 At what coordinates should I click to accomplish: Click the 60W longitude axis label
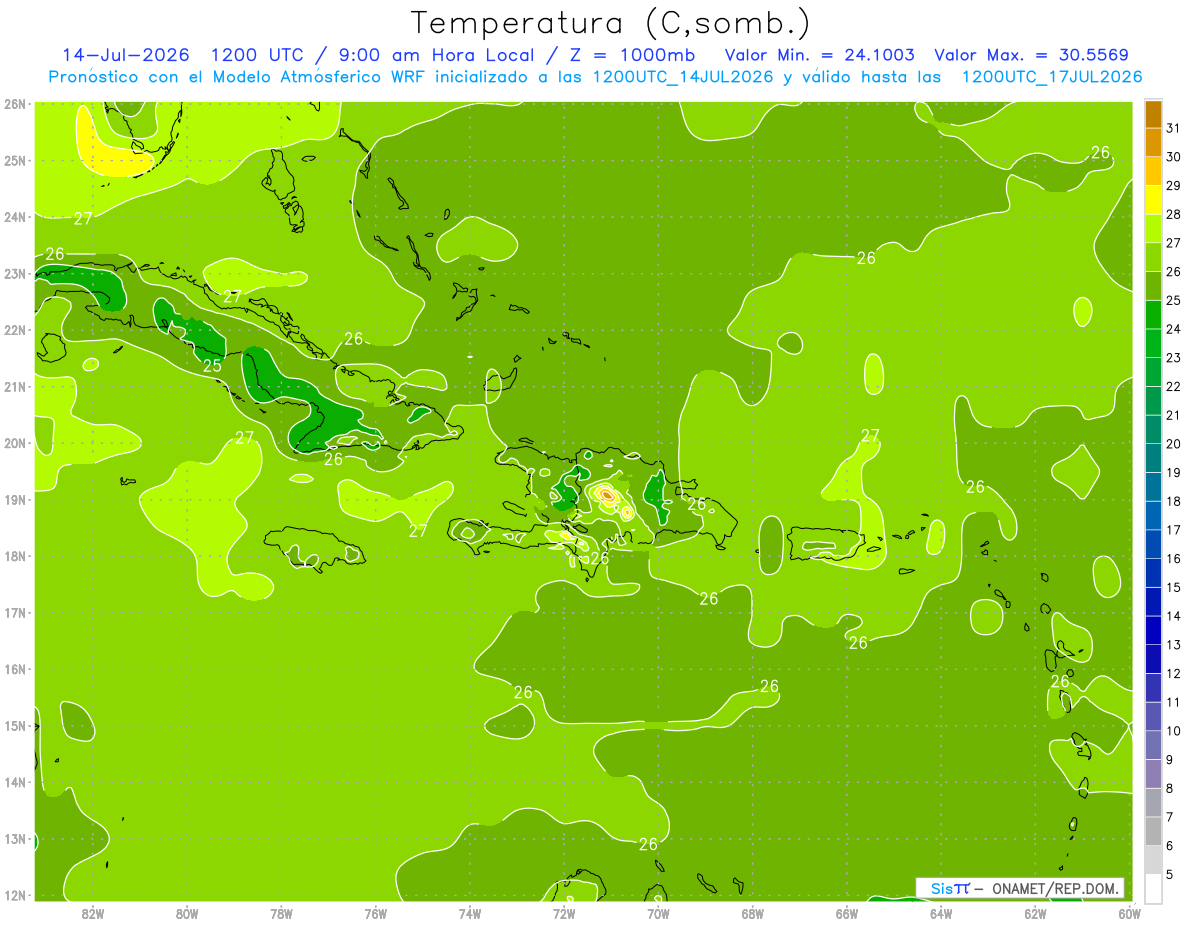[1130, 913]
